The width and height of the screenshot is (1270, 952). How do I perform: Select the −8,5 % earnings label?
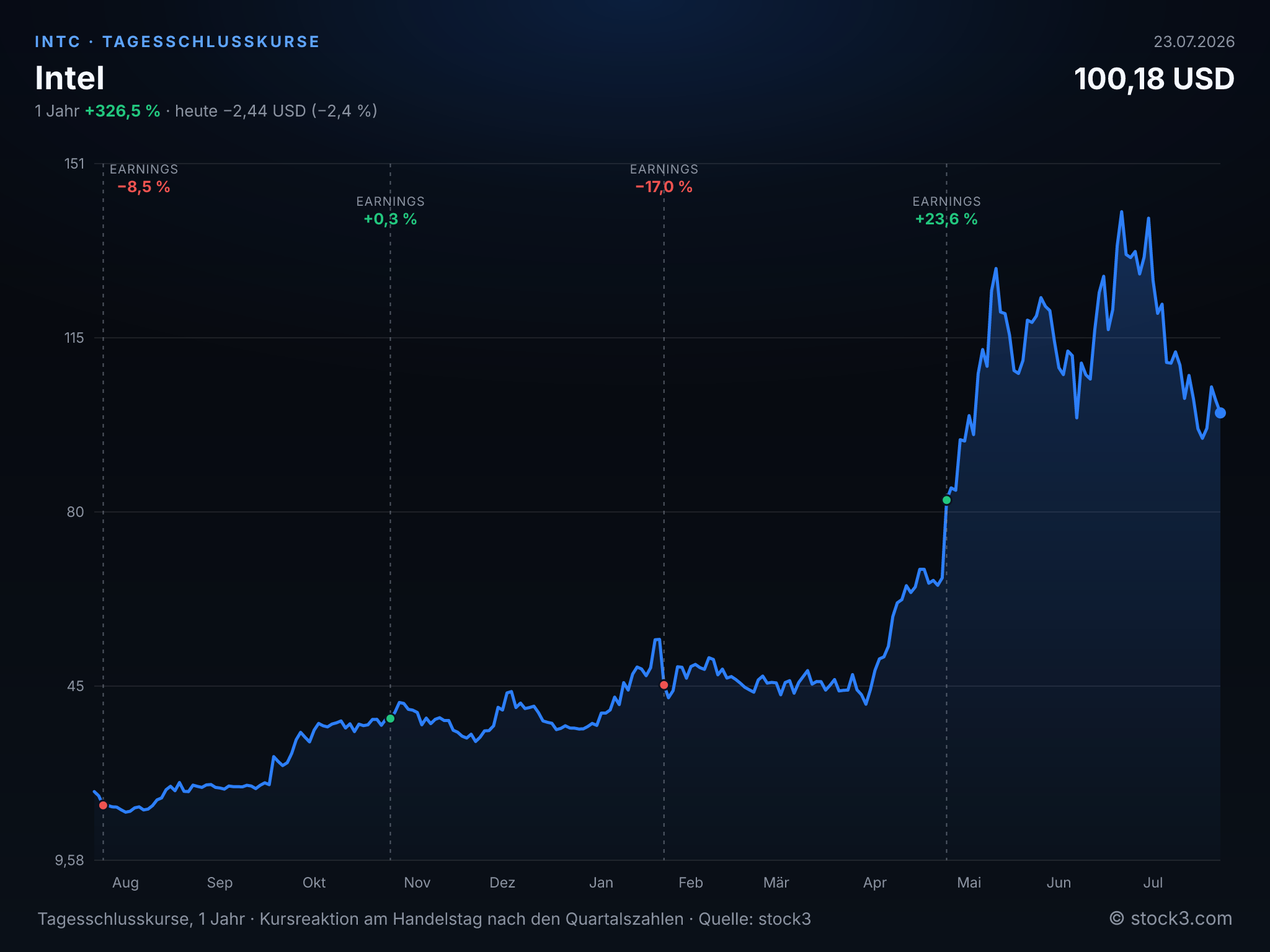(x=144, y=187)
